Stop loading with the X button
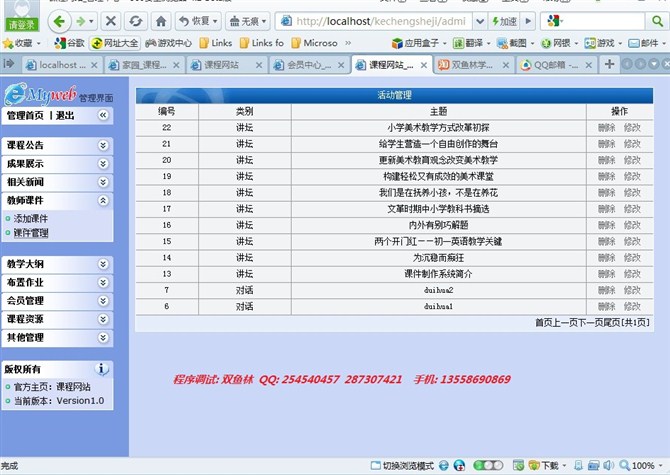 [x=111, y=21]
